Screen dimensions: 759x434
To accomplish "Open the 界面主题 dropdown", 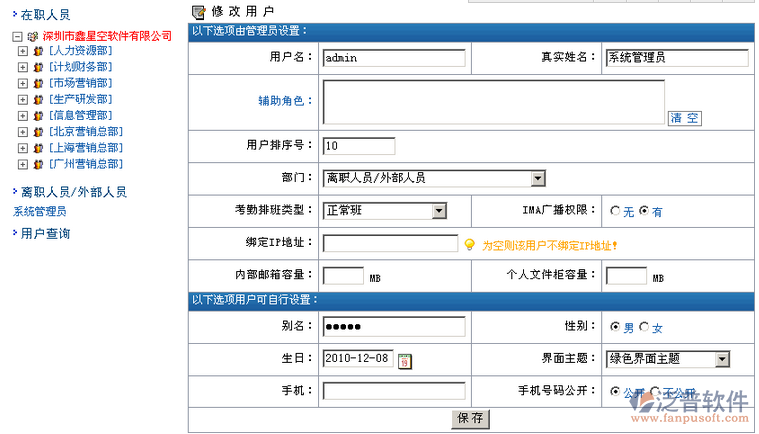I will (722, 359).
